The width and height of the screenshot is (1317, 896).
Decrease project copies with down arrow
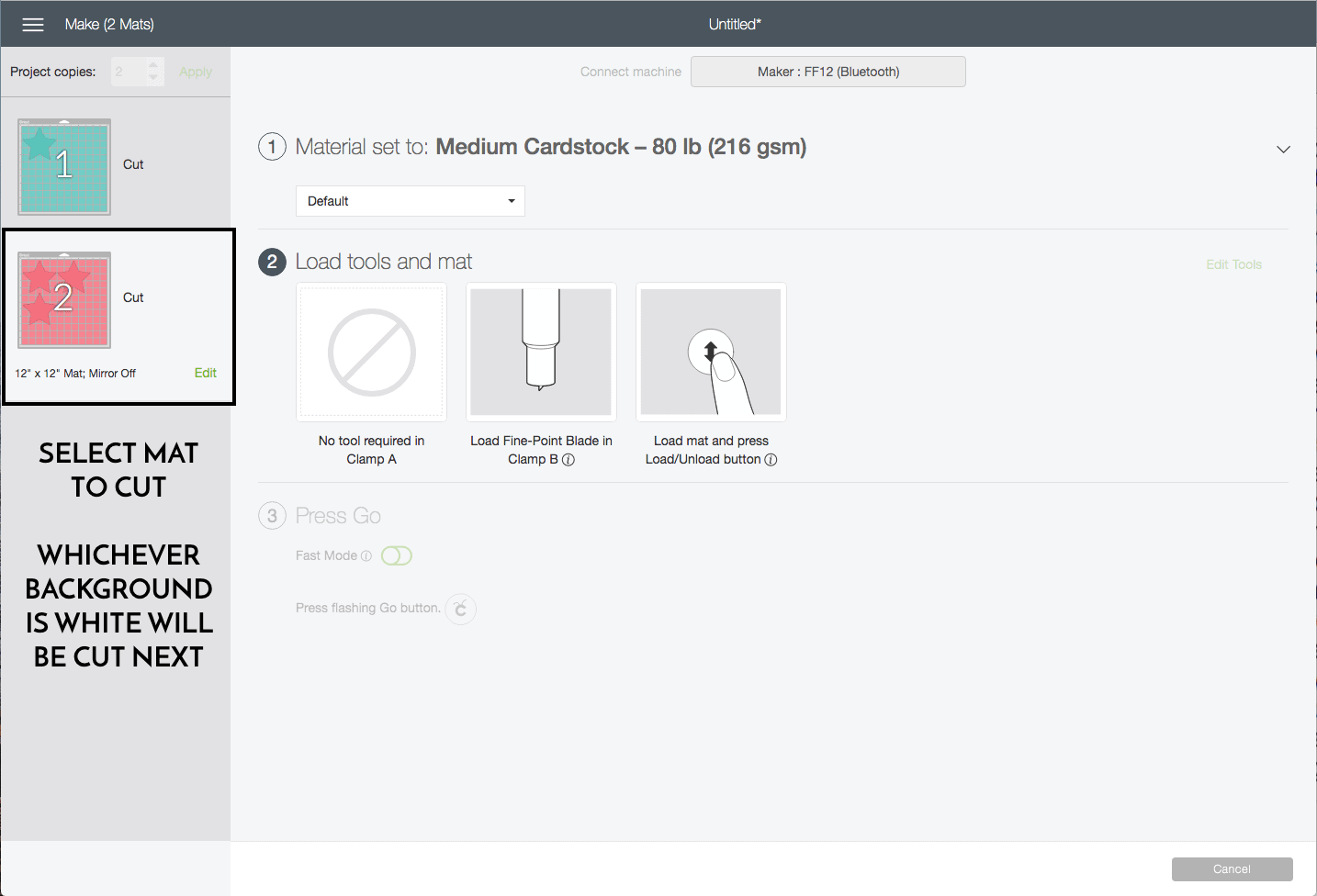tap(153, 78)
